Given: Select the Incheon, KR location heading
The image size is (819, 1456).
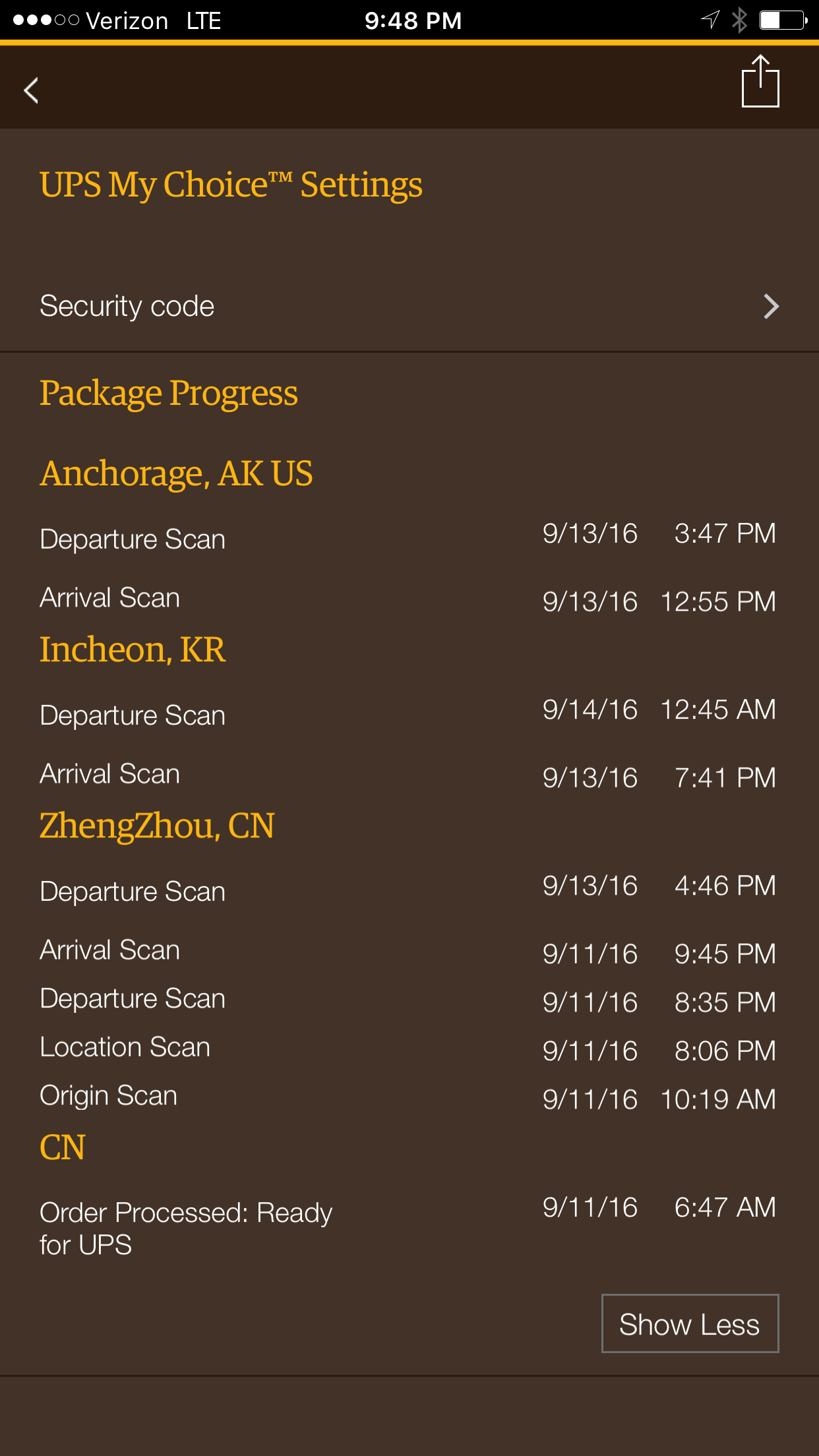Looking at the screenshot, I should click(x=133, y=650).
